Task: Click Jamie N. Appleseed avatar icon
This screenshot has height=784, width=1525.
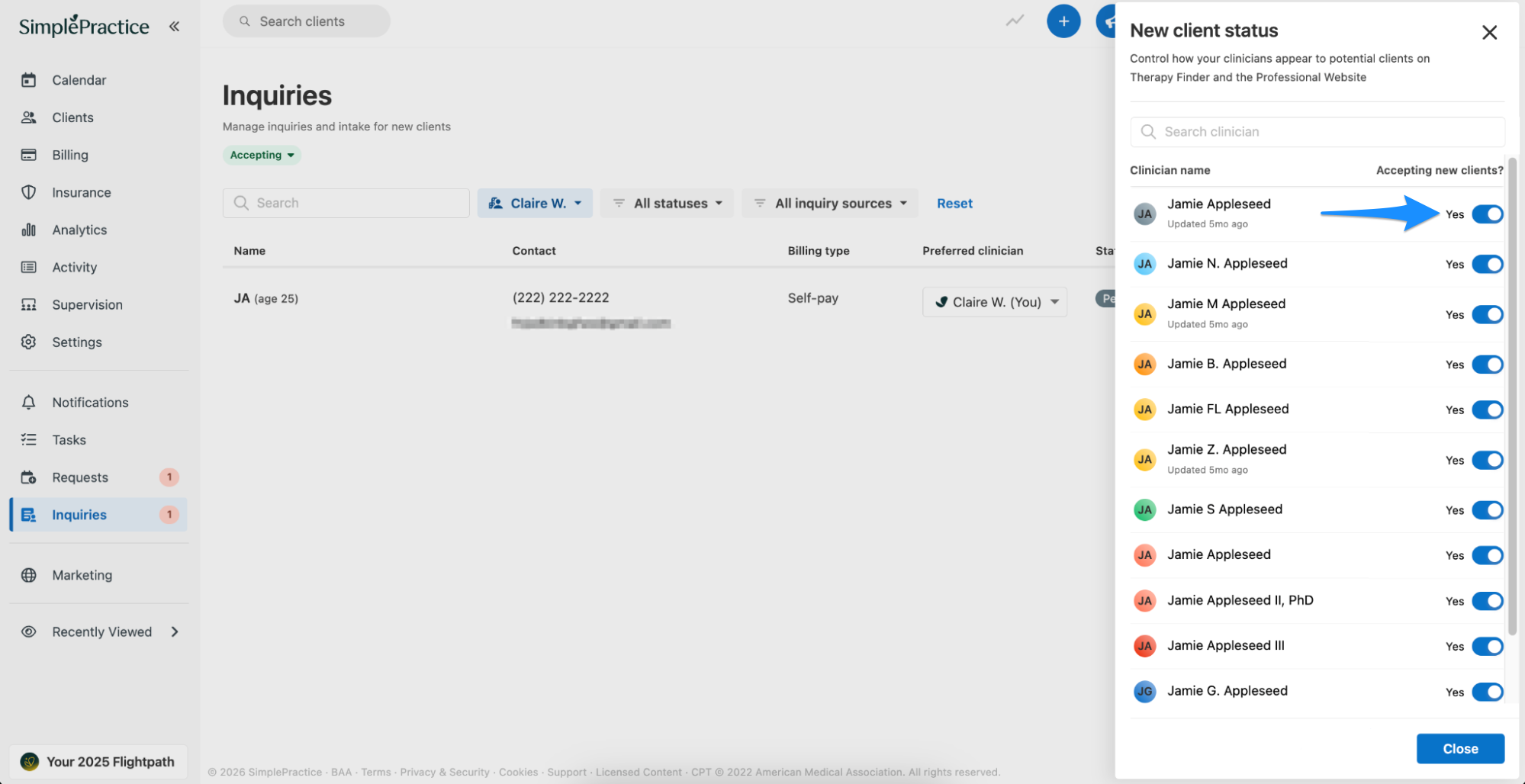Action: (x=1144, y=264)
